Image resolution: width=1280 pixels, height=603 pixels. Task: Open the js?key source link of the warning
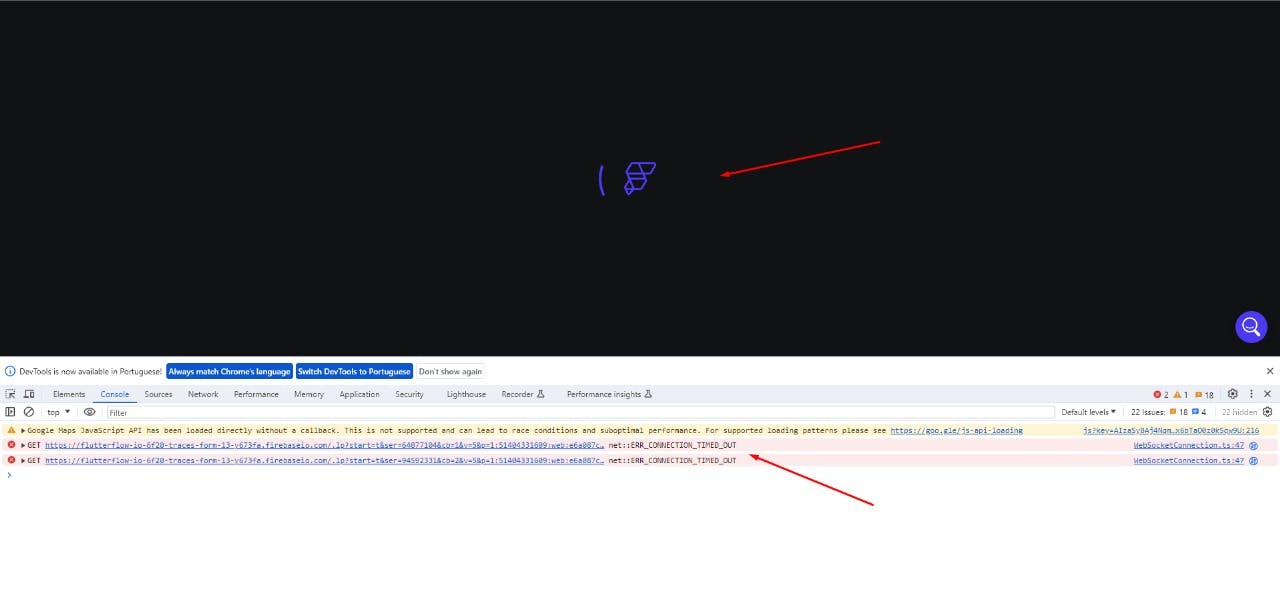1171,430
